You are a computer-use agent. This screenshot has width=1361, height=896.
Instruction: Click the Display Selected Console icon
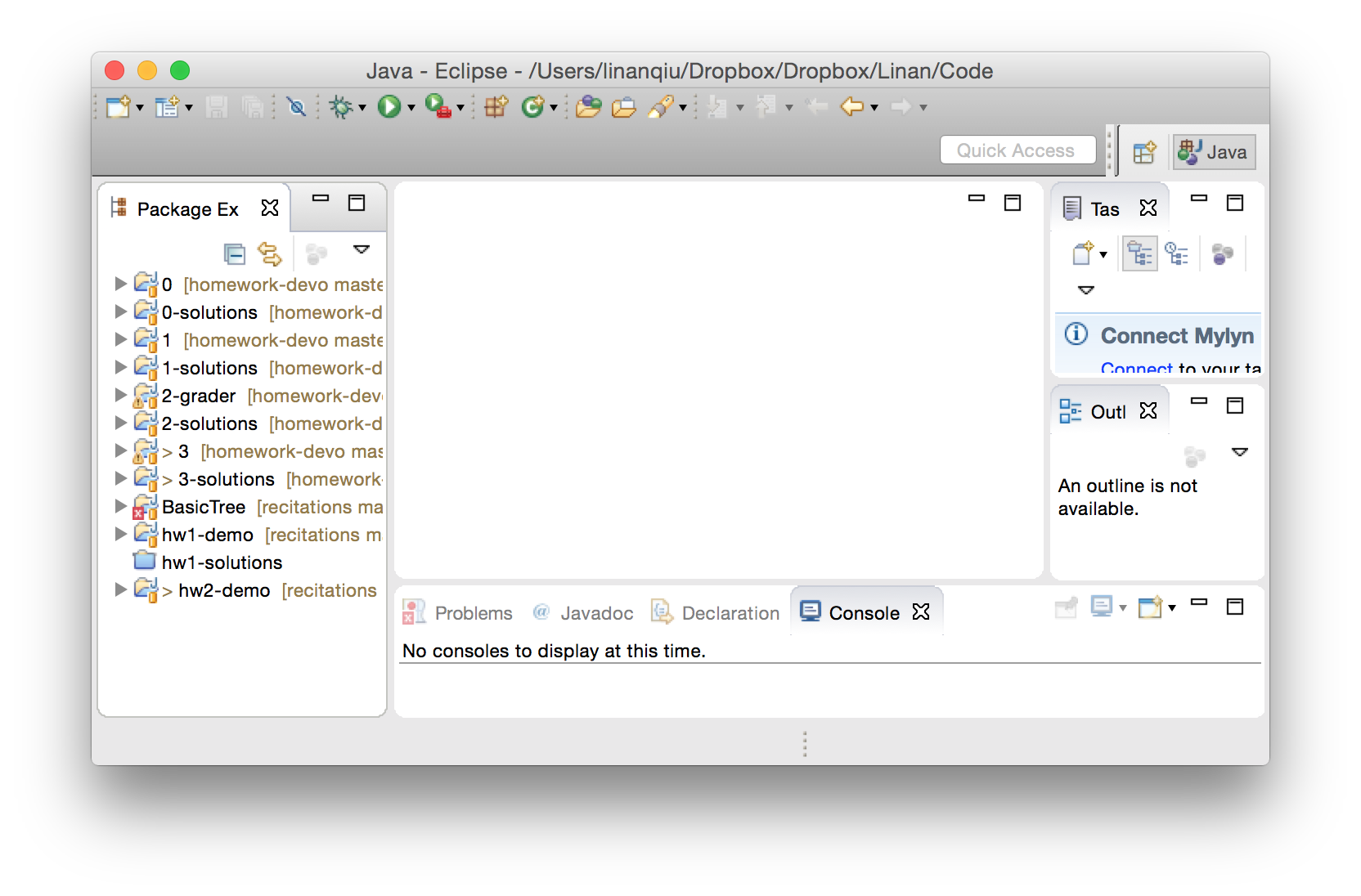coord(1102,607)
